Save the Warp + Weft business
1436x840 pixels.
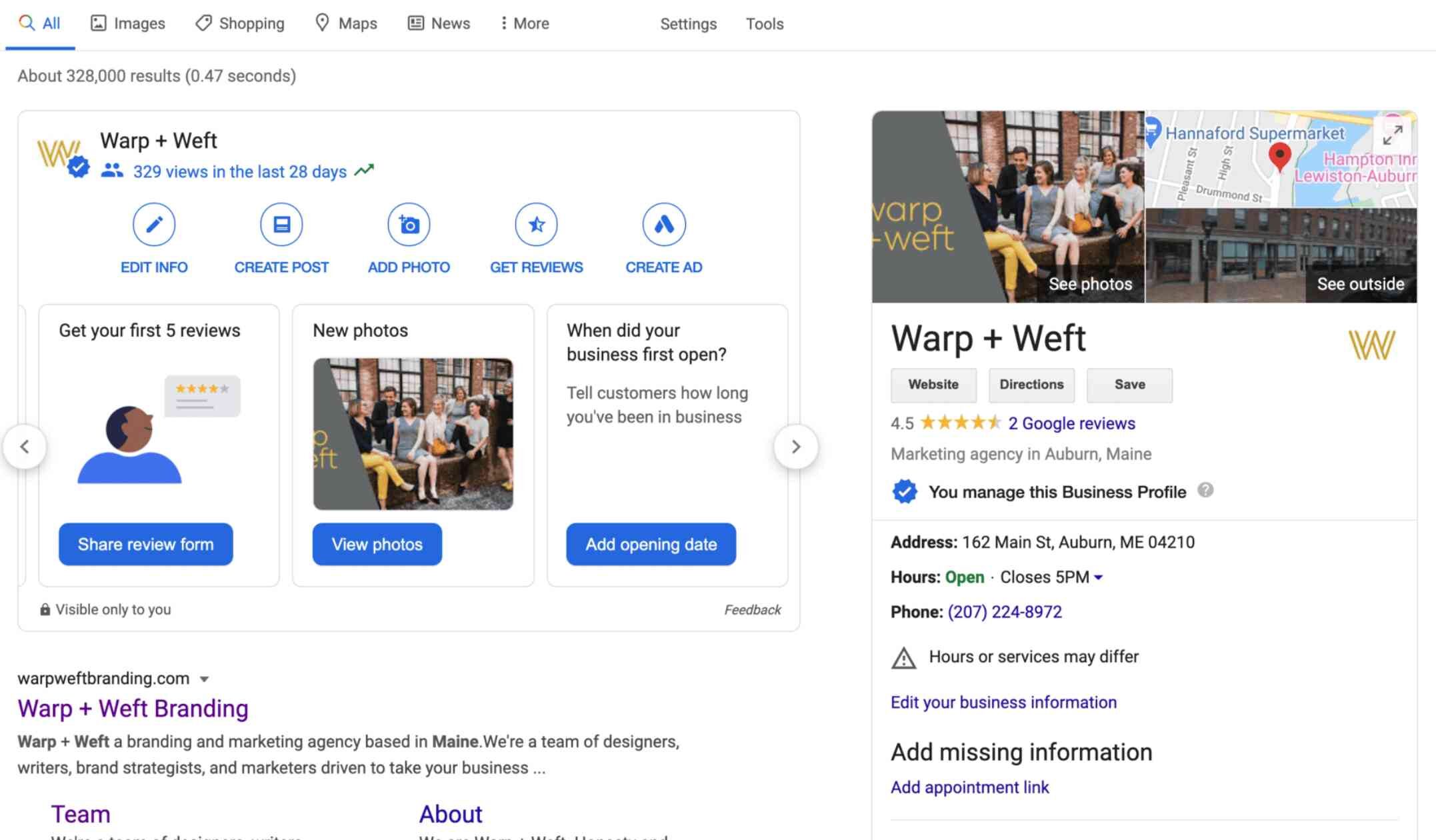click(x=1129, y=385)
